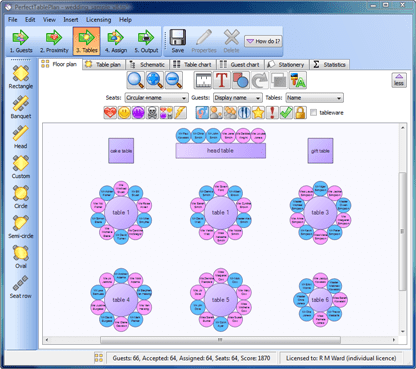Viewport: 416px width, 369px height.
Task: Insert a Head table
Action: (x=21, y=137)
